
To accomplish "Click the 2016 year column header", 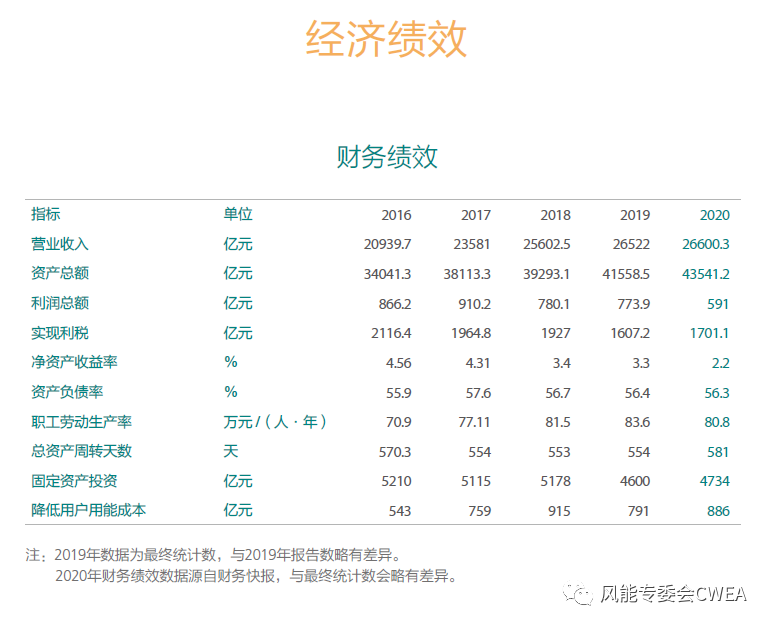I will click(396, 215).
